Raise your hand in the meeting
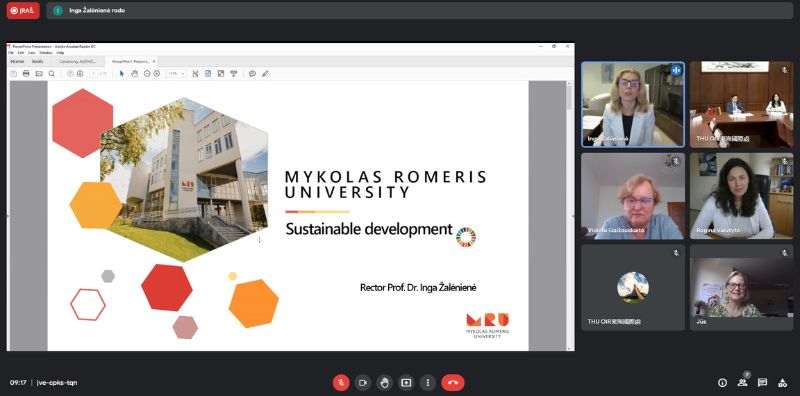 click(385, 382)
